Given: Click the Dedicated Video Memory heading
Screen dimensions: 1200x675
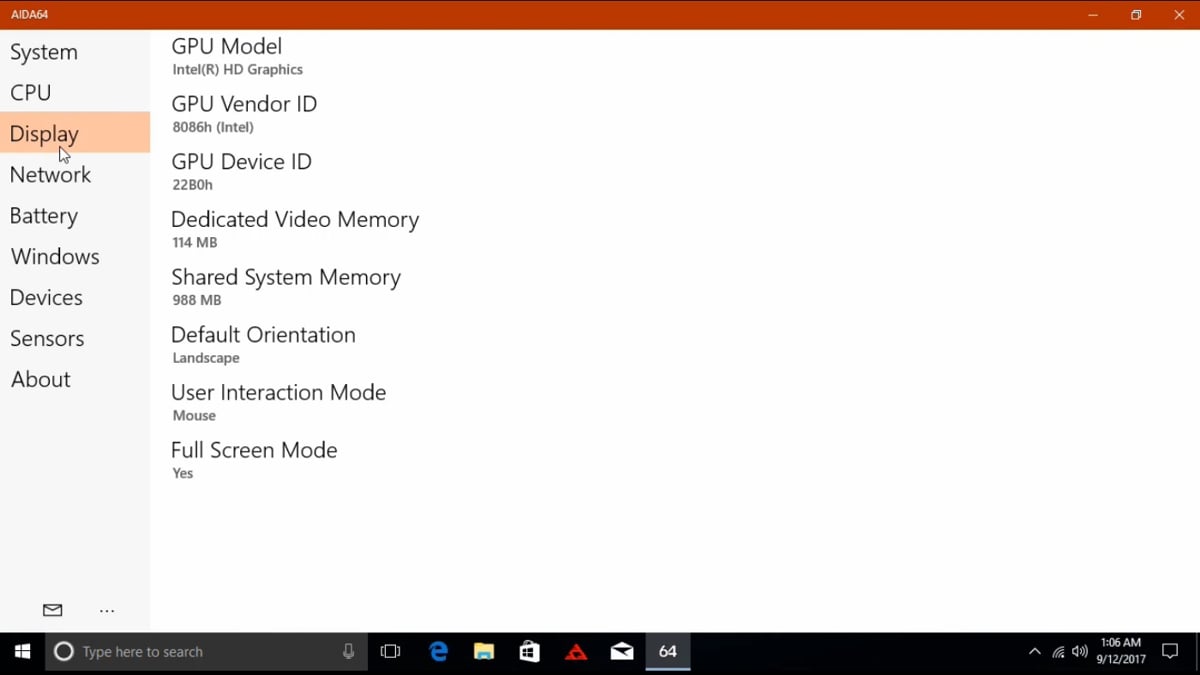Looking at the screenshot, I should pyautogui.click(x=295, y=220).
